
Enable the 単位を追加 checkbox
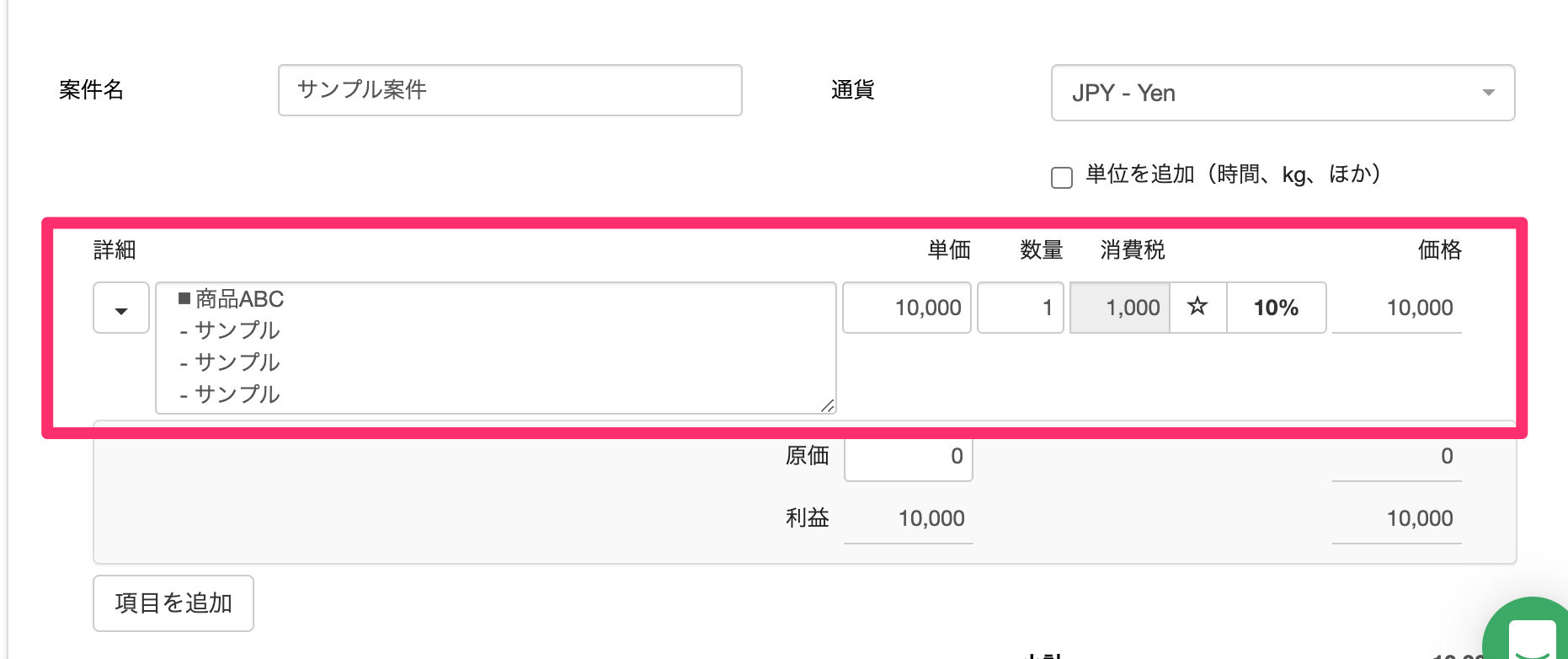point(1062,176)
